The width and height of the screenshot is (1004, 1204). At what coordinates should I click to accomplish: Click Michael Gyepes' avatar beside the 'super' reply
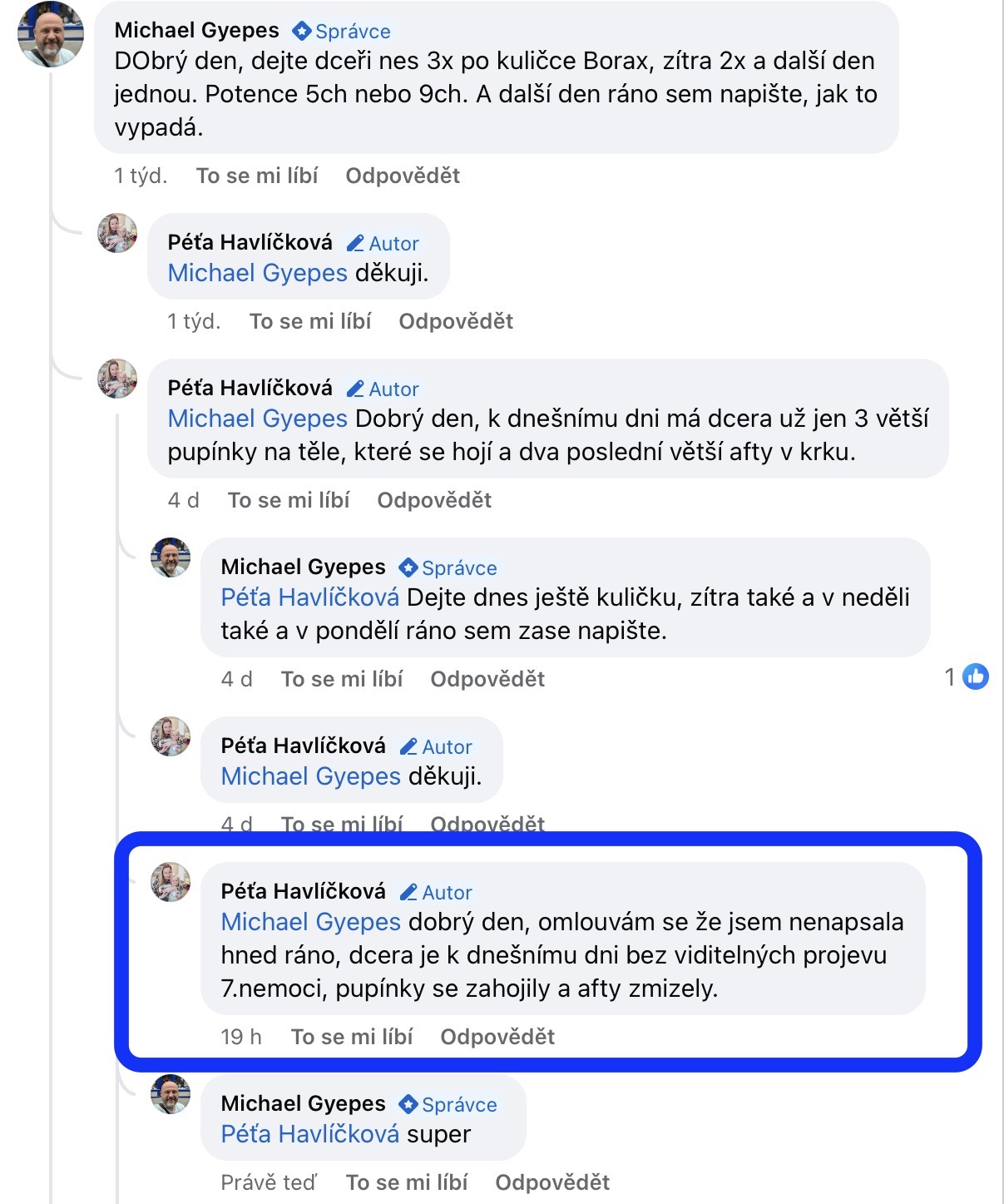click(x=171, y=1095)
